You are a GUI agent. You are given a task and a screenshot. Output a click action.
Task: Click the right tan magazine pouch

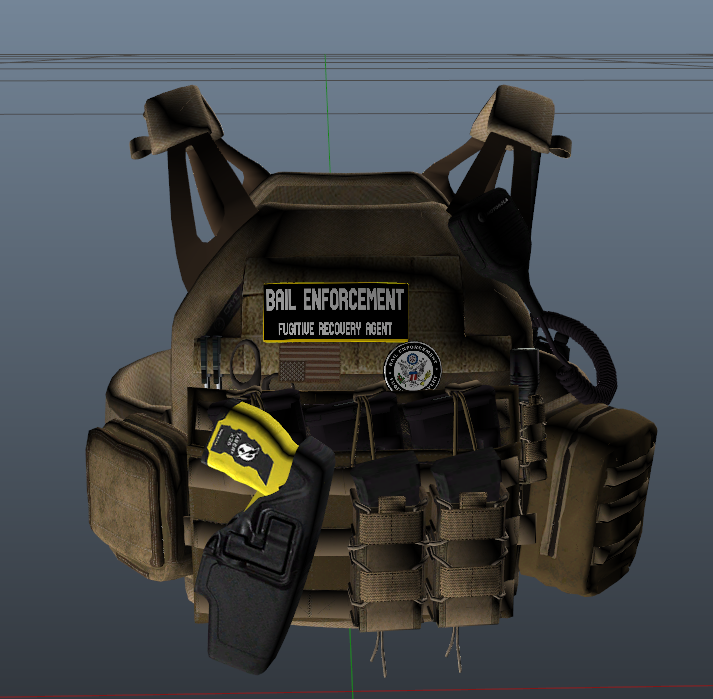(x=463, y=555)
